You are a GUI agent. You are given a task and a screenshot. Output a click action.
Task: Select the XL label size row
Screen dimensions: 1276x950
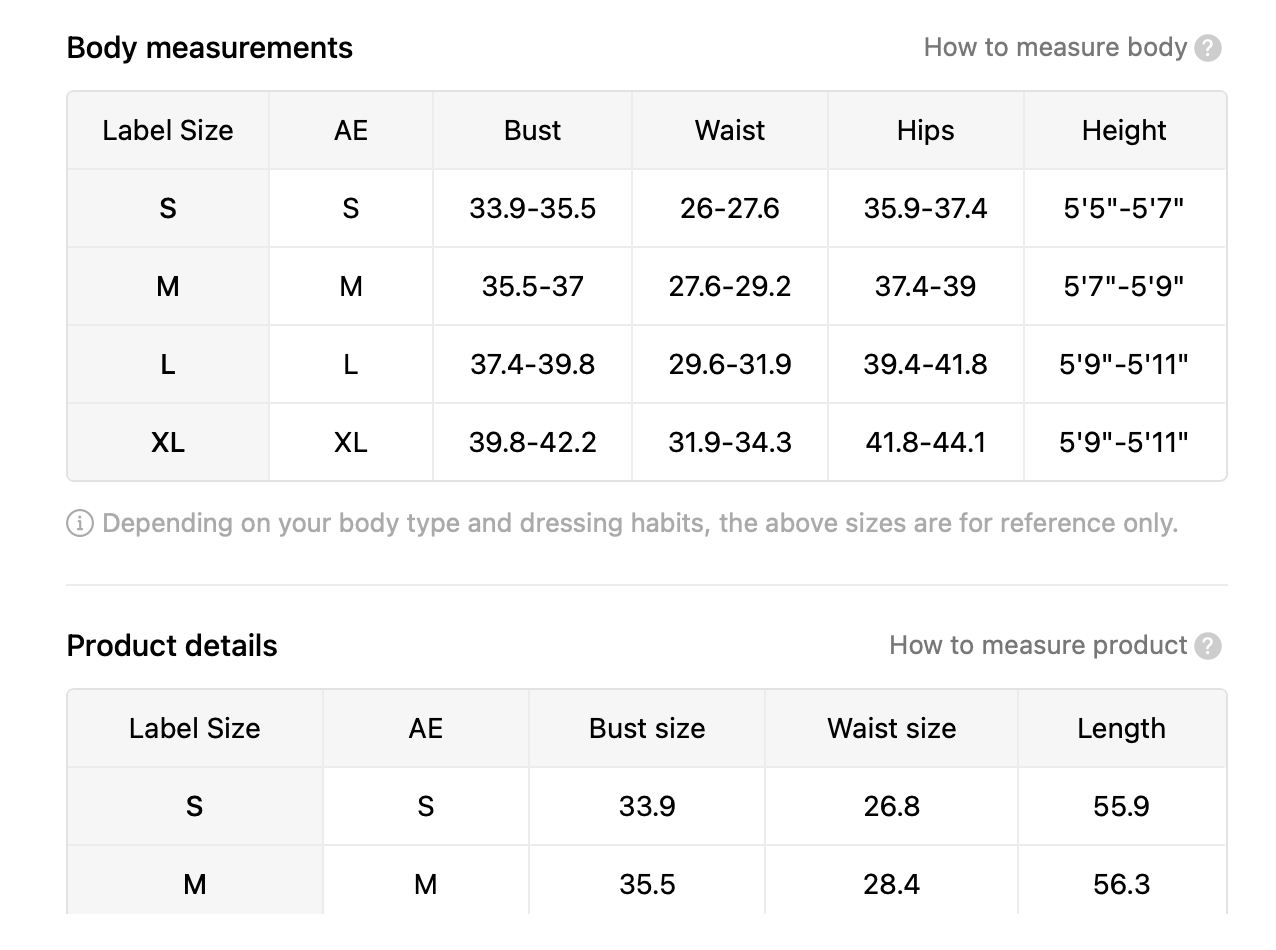(647, 442)
